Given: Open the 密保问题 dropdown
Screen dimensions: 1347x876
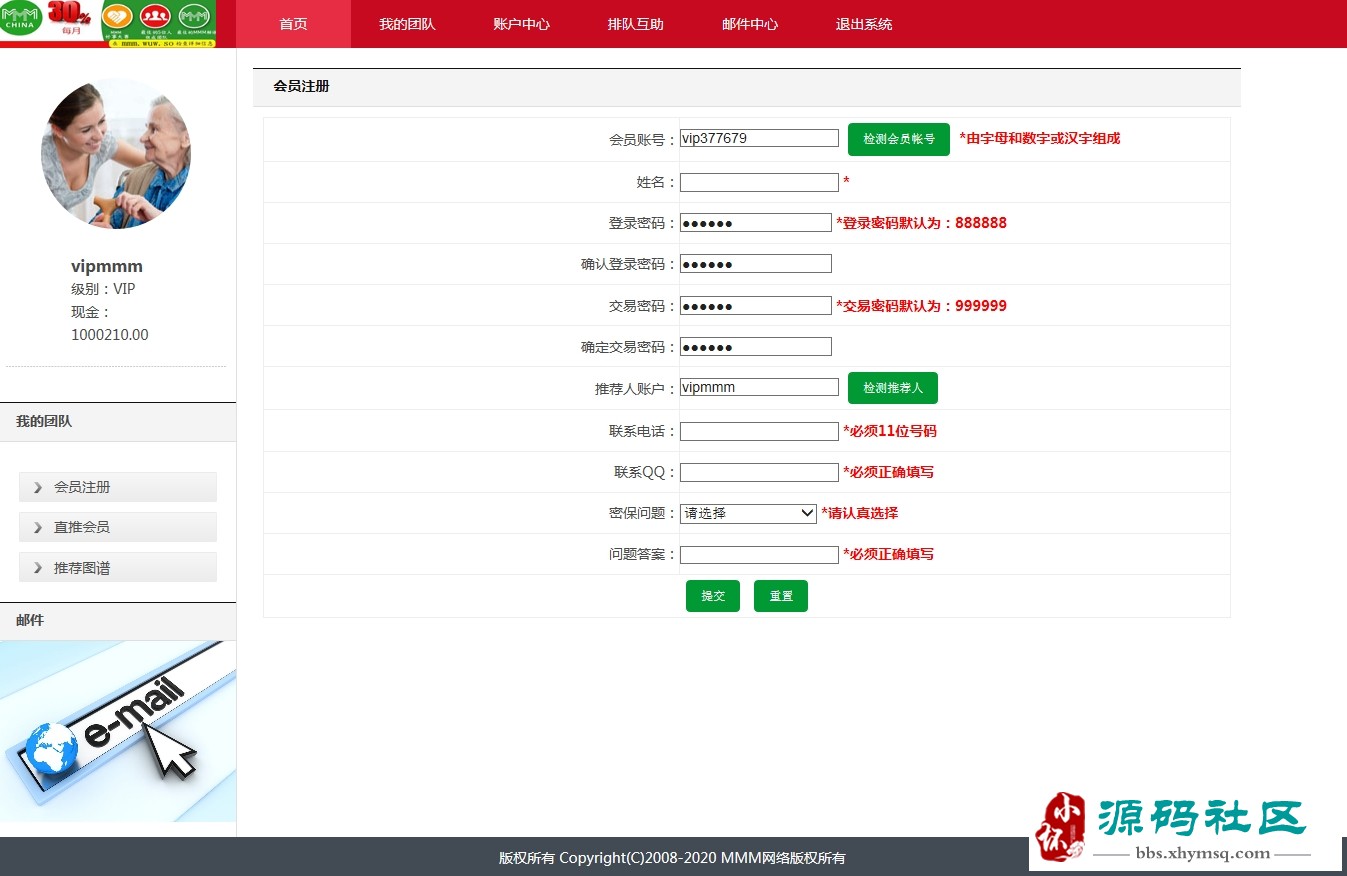Looking at the screenshot, I should (748, 513).
